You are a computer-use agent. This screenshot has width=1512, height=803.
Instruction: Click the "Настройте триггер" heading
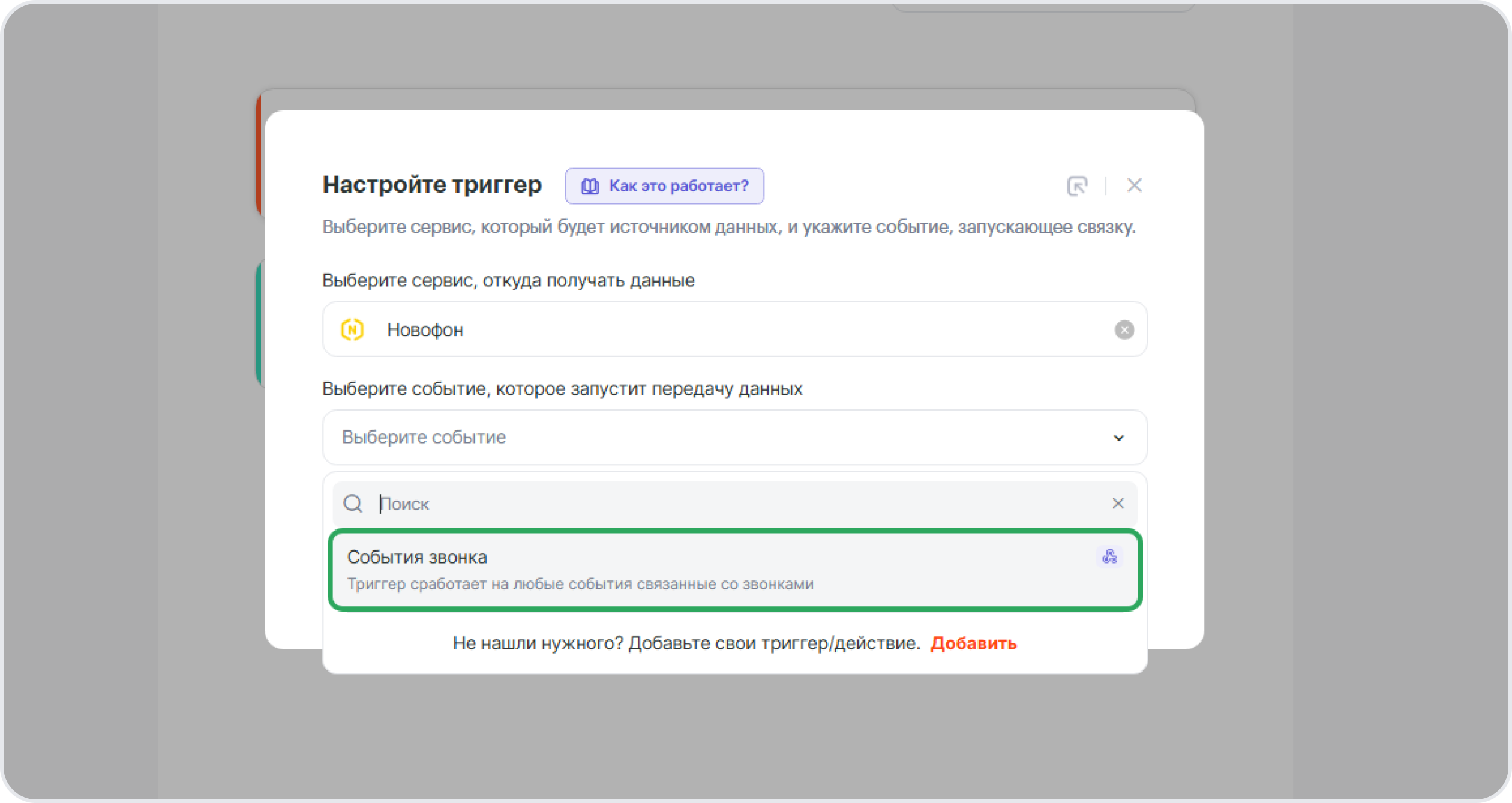click(432, 184)
